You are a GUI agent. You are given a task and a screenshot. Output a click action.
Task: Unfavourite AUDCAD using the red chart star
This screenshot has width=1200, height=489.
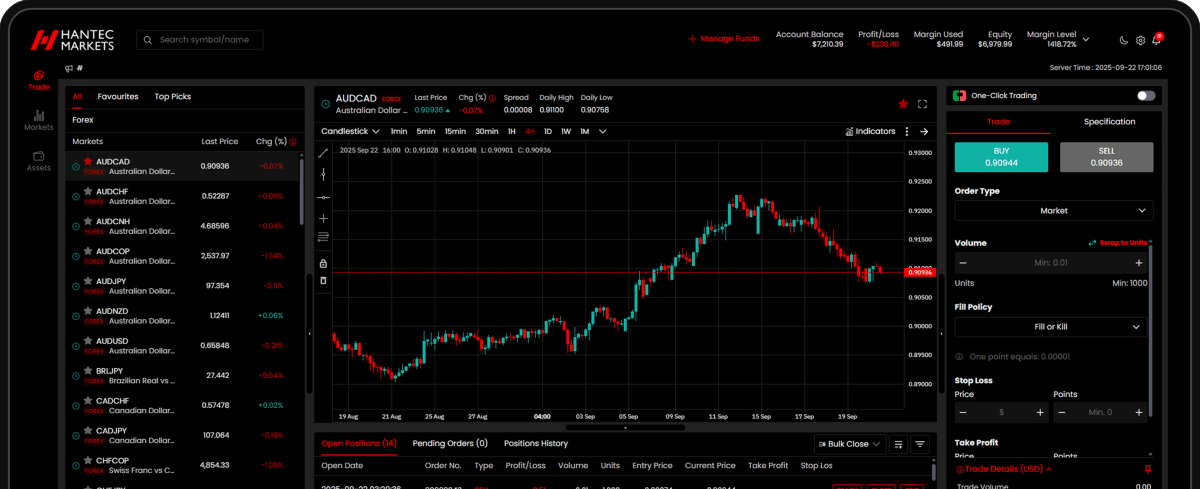903,103
